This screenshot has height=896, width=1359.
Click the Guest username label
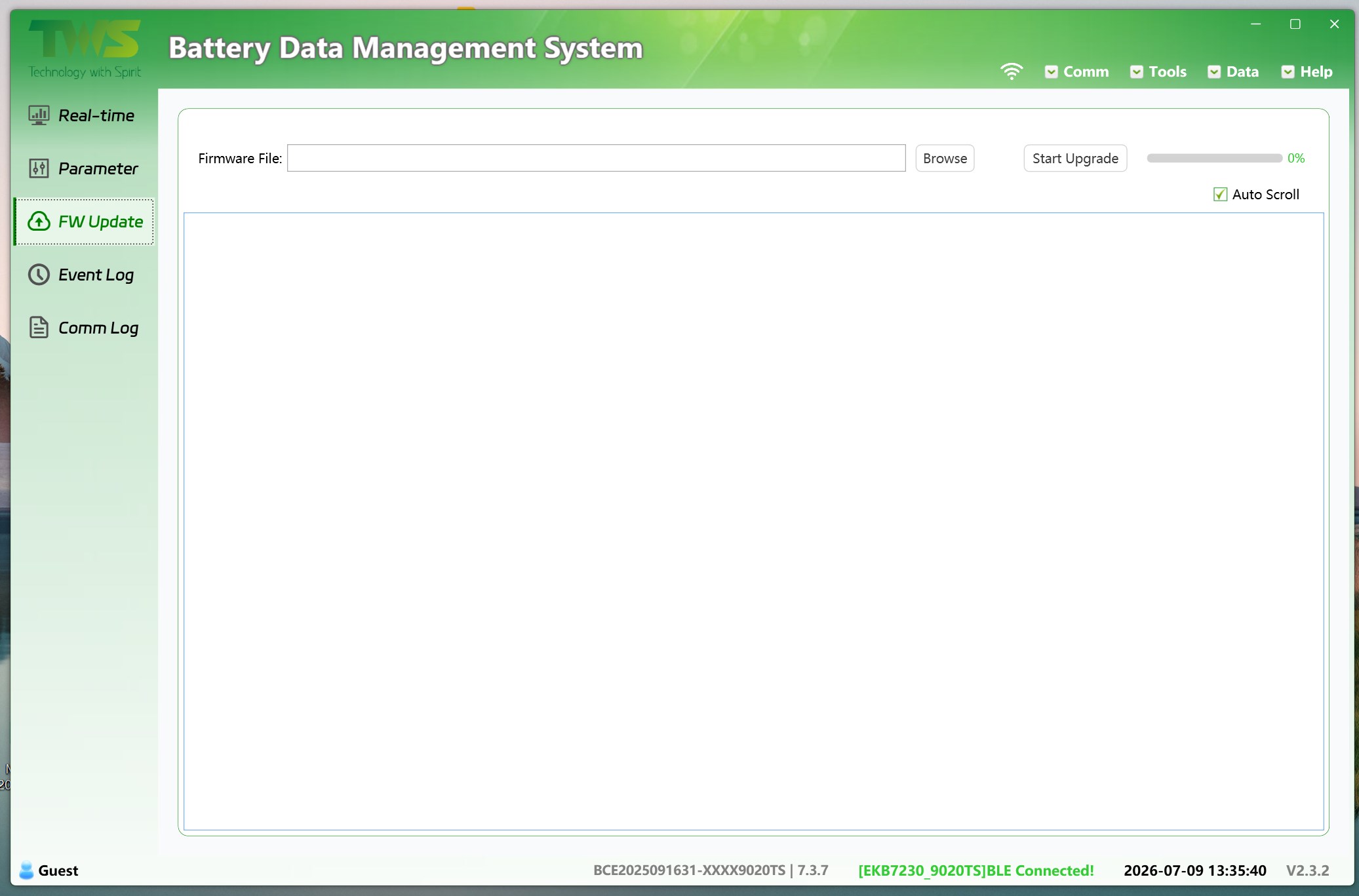(58, 870)
